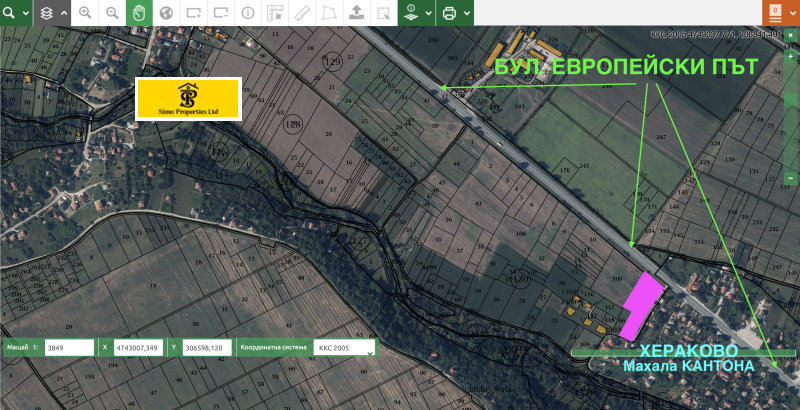Open the info identify tool

pos(247,13)
